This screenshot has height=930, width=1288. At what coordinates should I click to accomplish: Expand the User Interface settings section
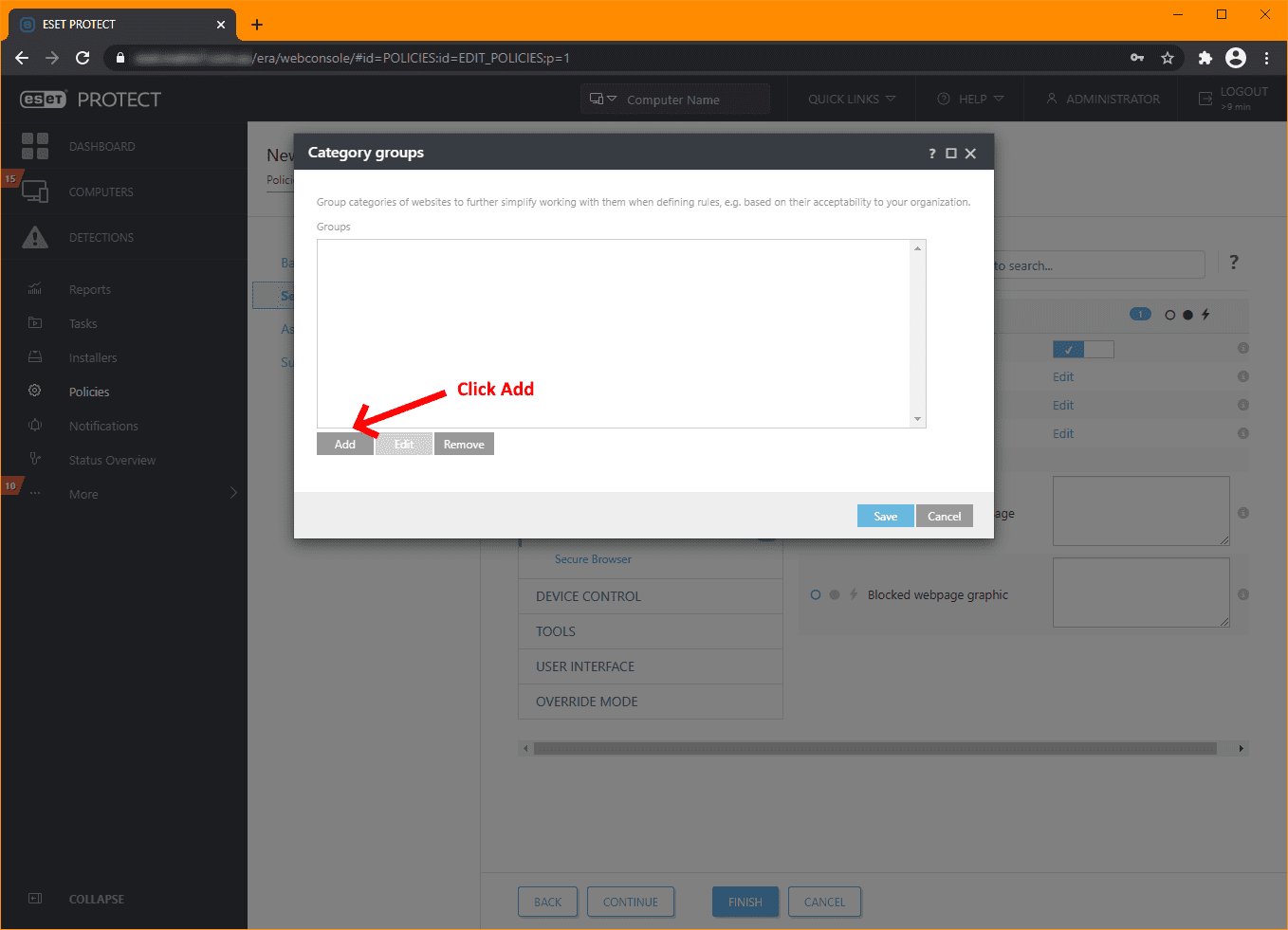(x=651, y=666)
